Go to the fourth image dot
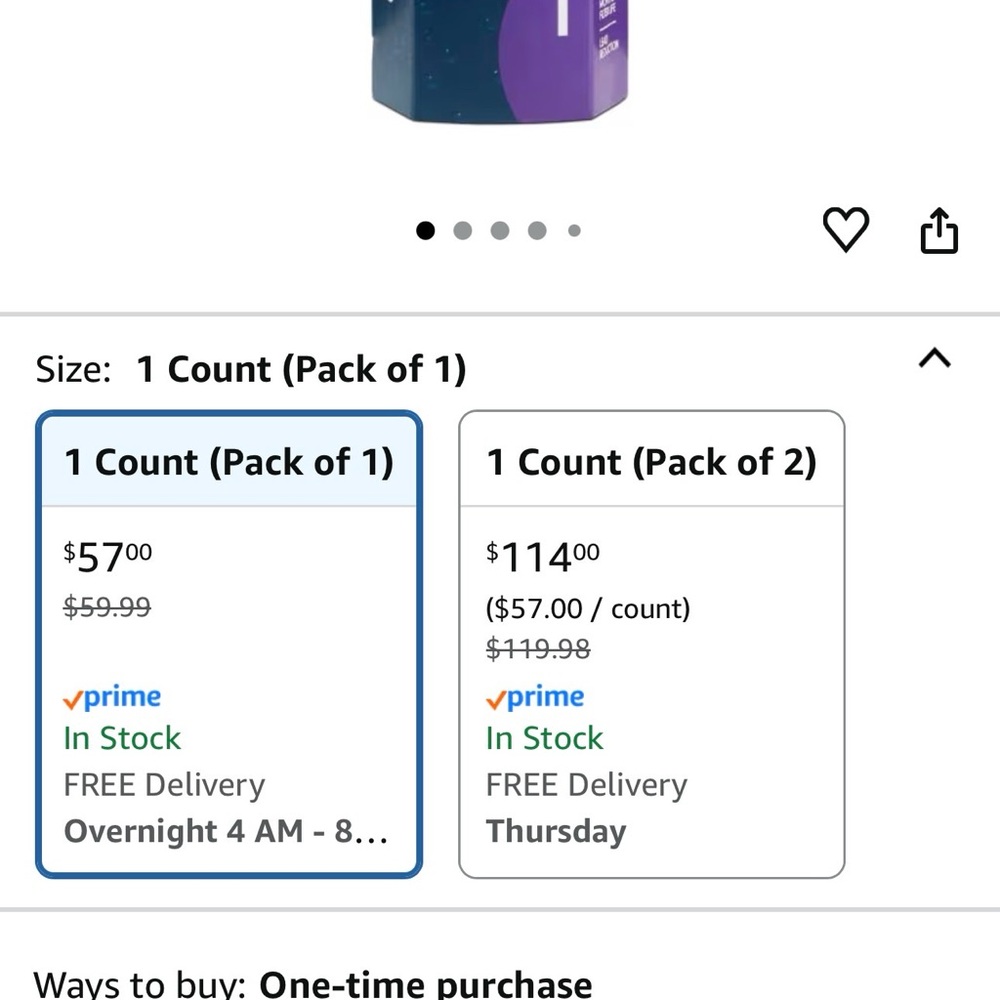The image size is (1000, 1000). 537,230
